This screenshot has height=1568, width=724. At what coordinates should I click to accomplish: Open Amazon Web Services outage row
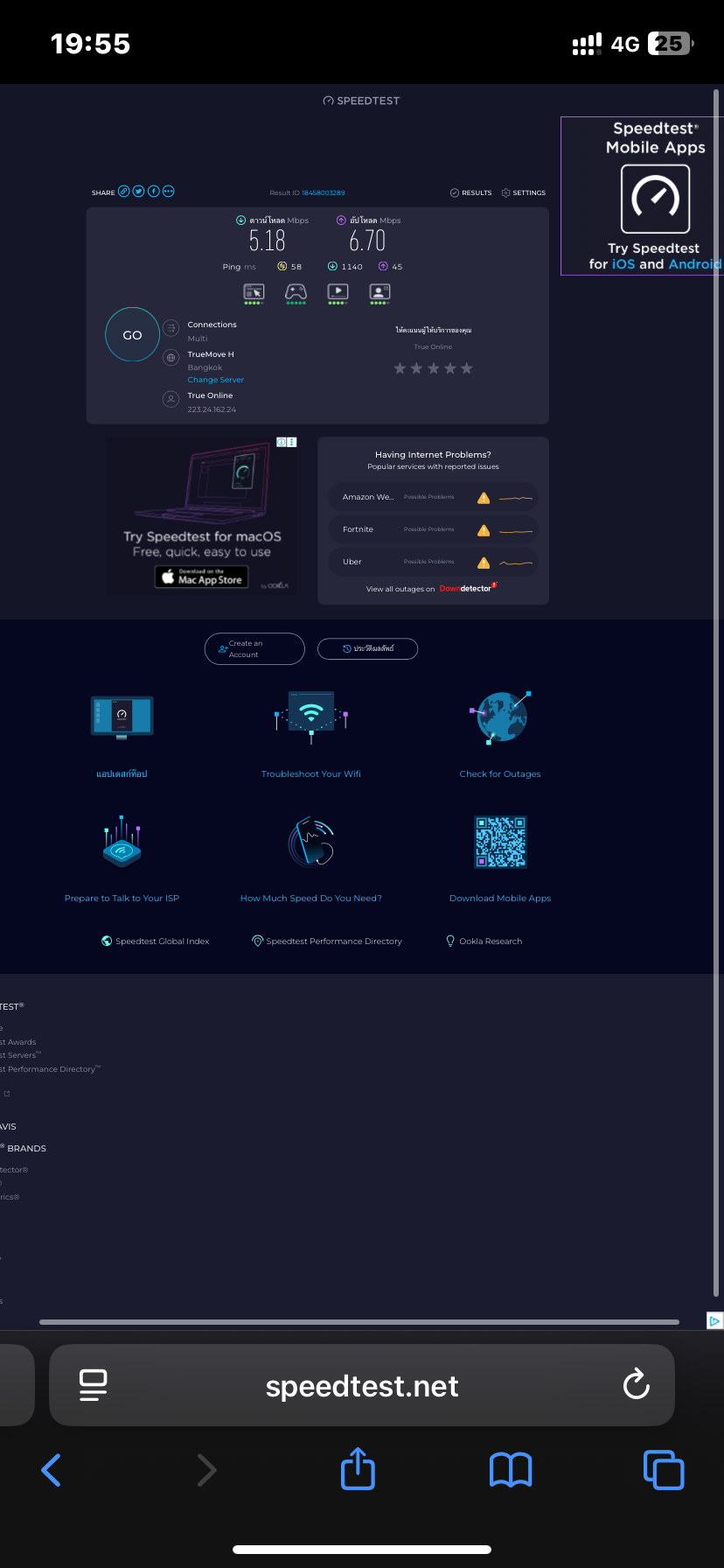click(433, 497)
